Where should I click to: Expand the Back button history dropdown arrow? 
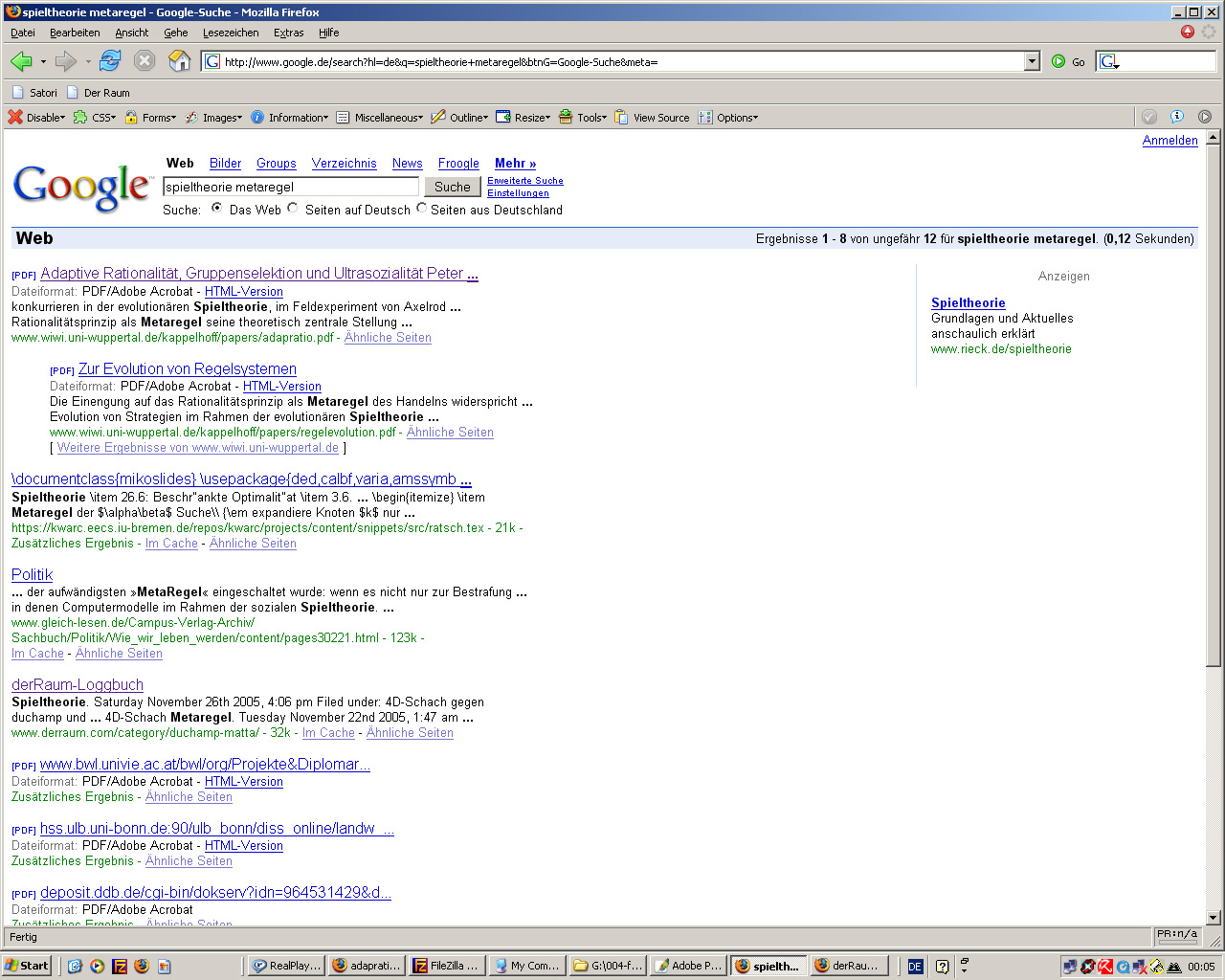click(43, 61)
